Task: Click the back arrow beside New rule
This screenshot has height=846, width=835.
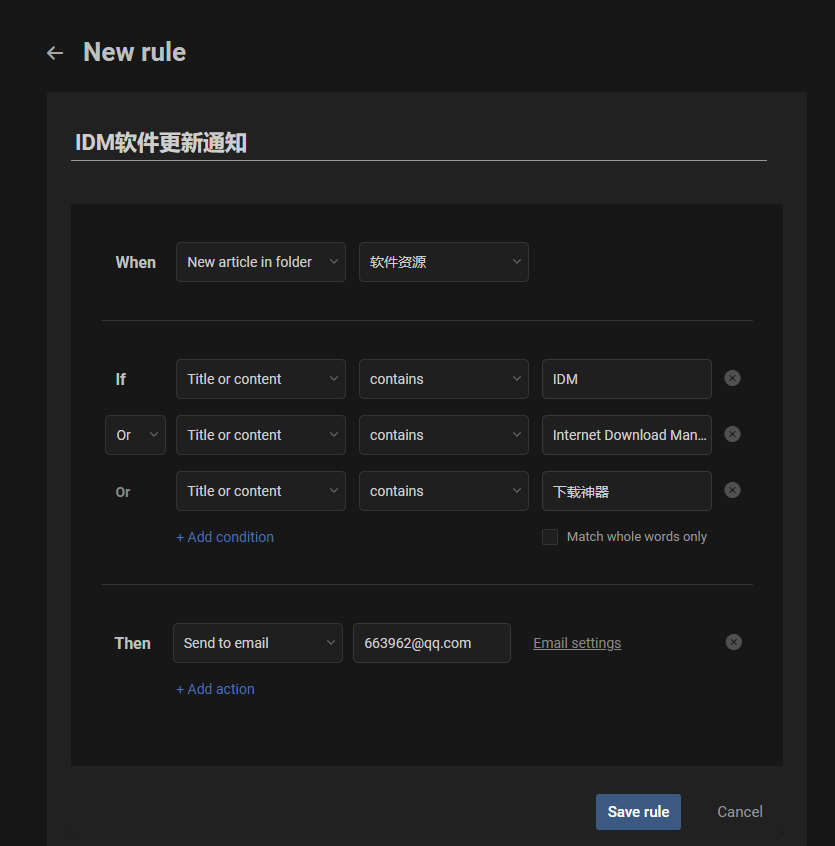Action: 55,53
